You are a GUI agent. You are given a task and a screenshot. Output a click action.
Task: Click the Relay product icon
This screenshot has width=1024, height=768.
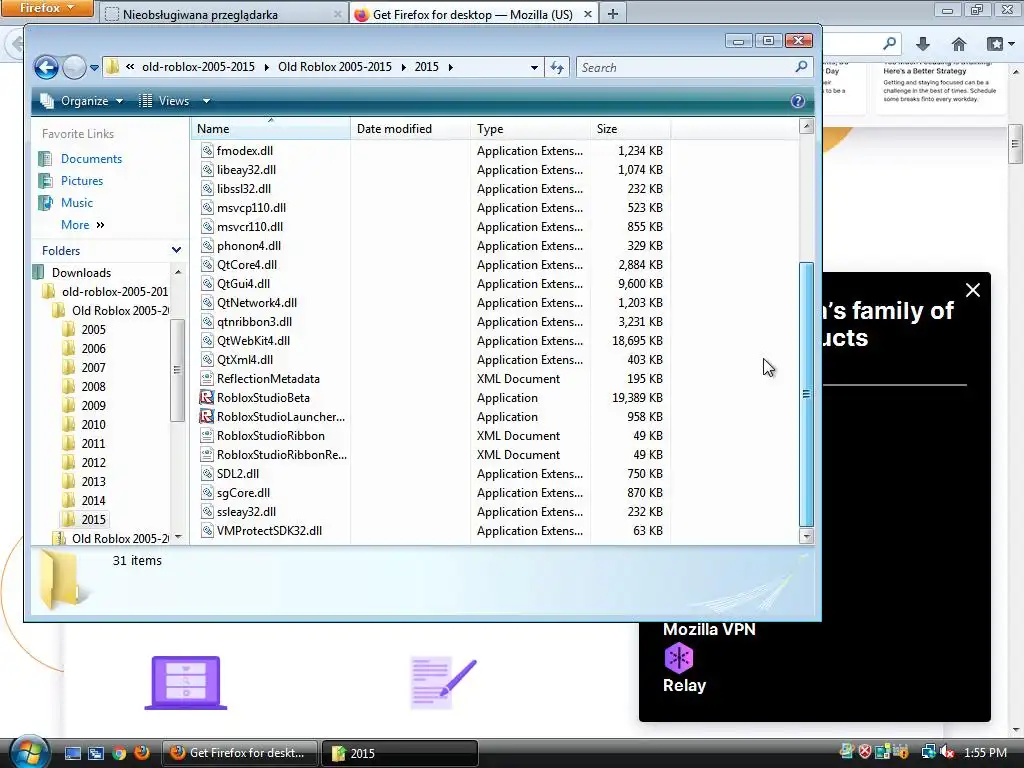679,658
